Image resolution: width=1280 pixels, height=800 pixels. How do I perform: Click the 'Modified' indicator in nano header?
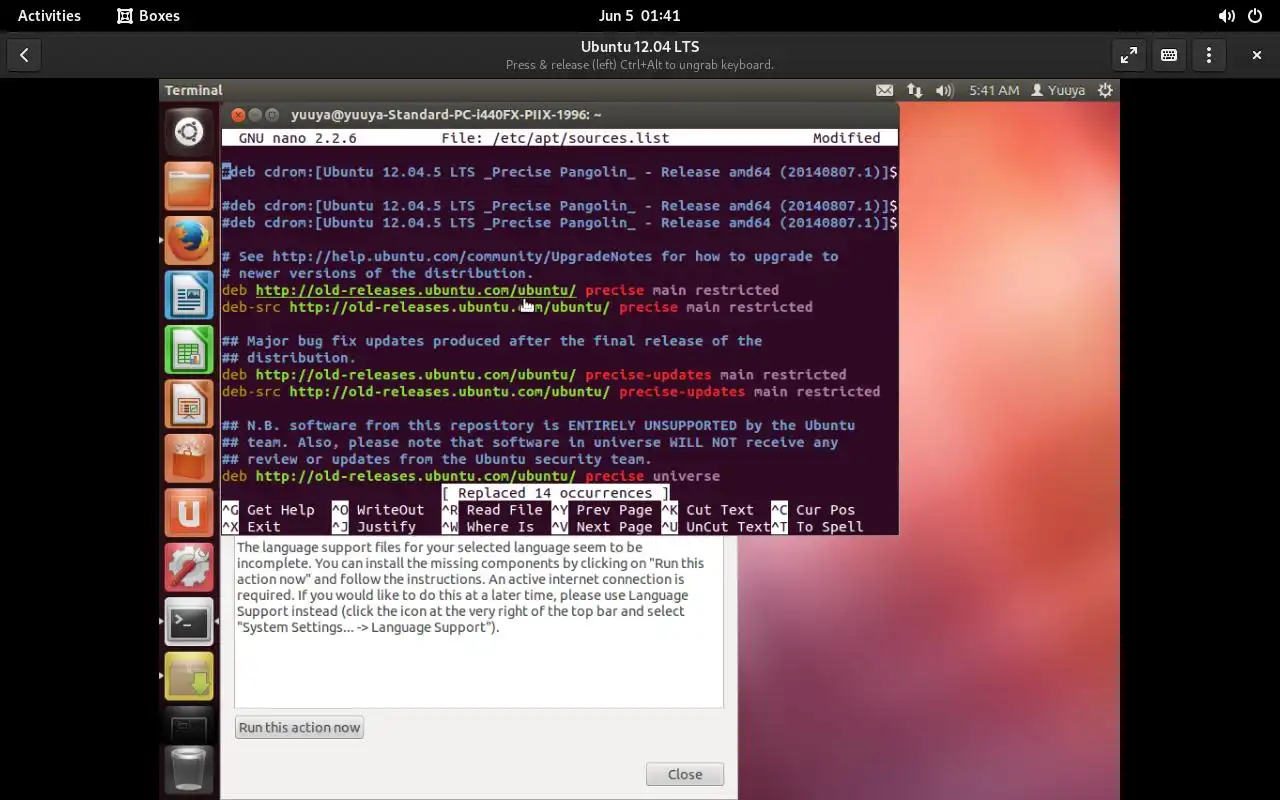tap(847, 138)
